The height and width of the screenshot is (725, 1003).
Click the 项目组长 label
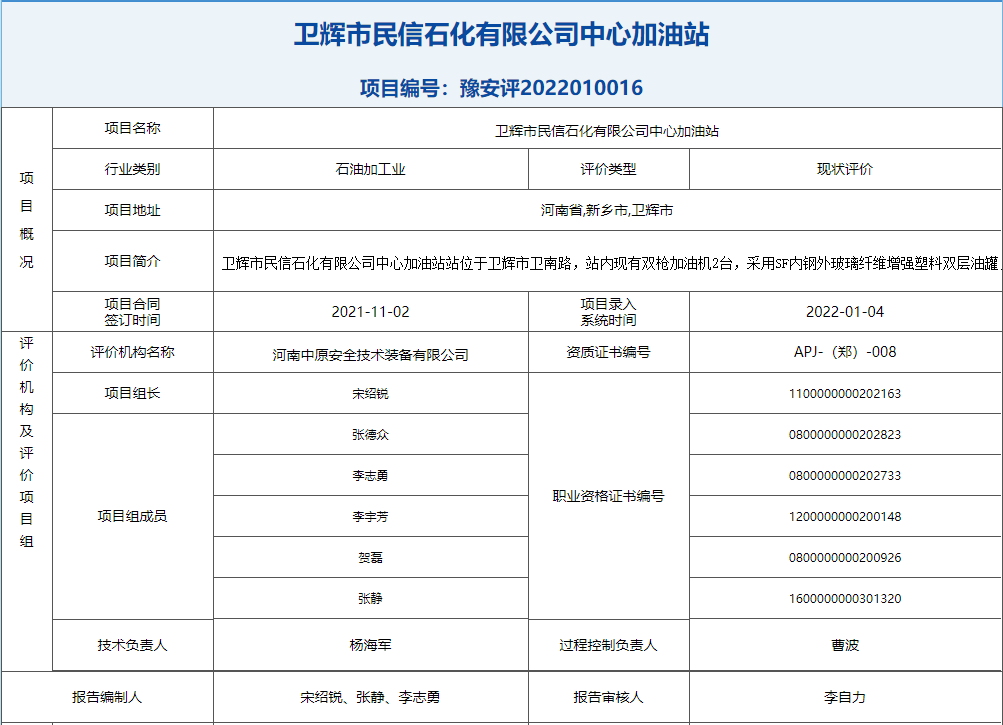coord(132,393)
